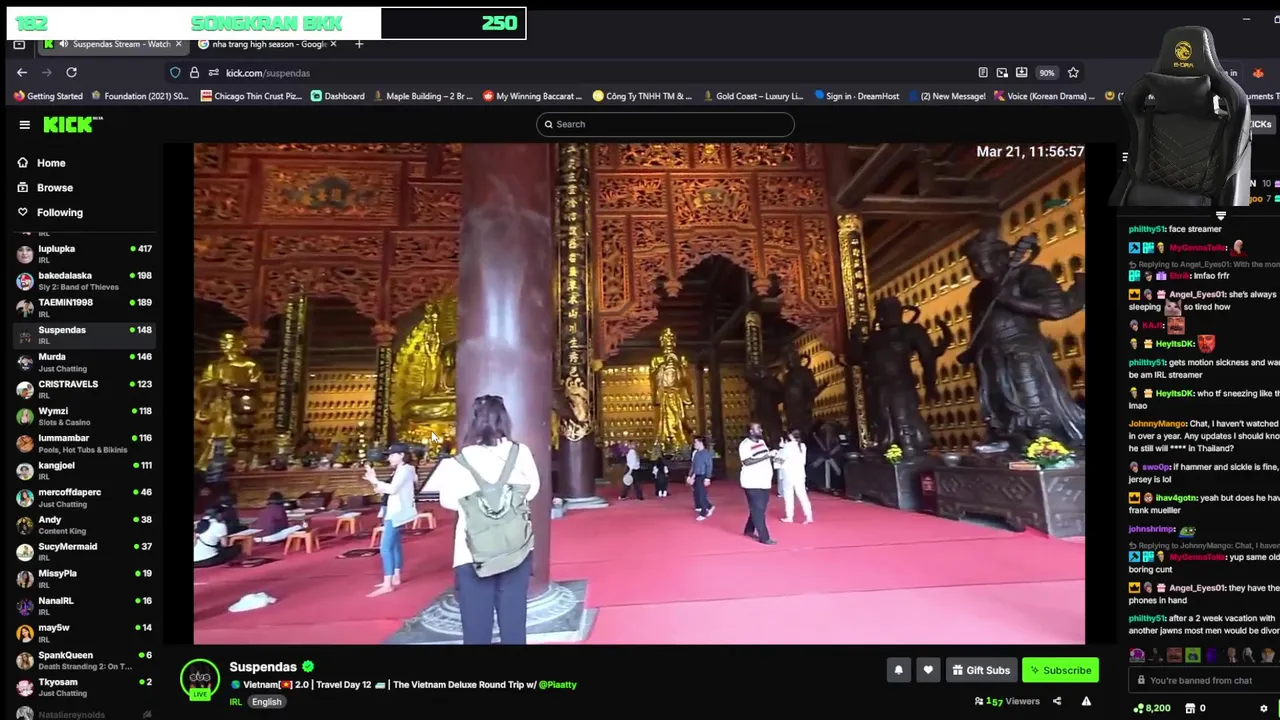The height and width of the screenshot is (720, 1280).
Task: Open mercoffdaperc channel in sidebar
Action: (84, 497)
